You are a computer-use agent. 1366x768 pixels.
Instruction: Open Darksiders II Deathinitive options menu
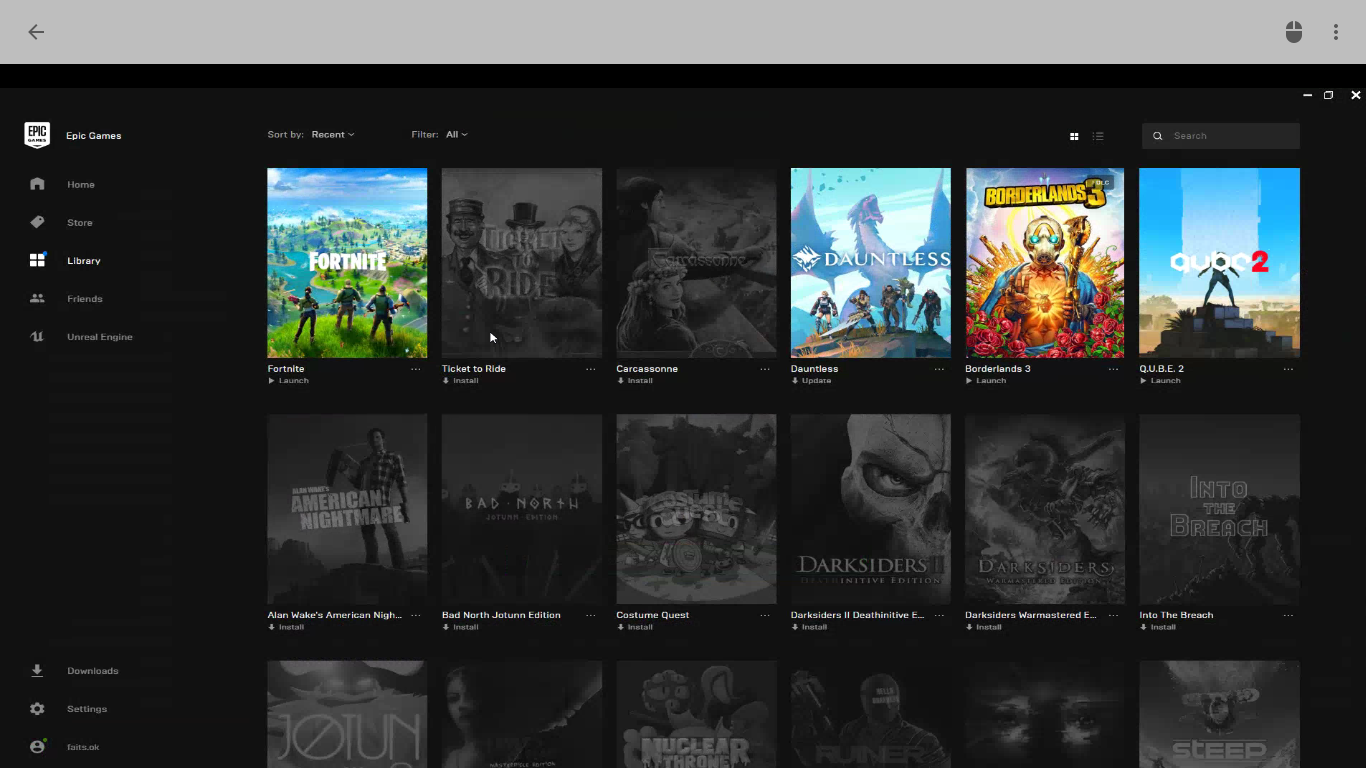[x=939, y=615]
